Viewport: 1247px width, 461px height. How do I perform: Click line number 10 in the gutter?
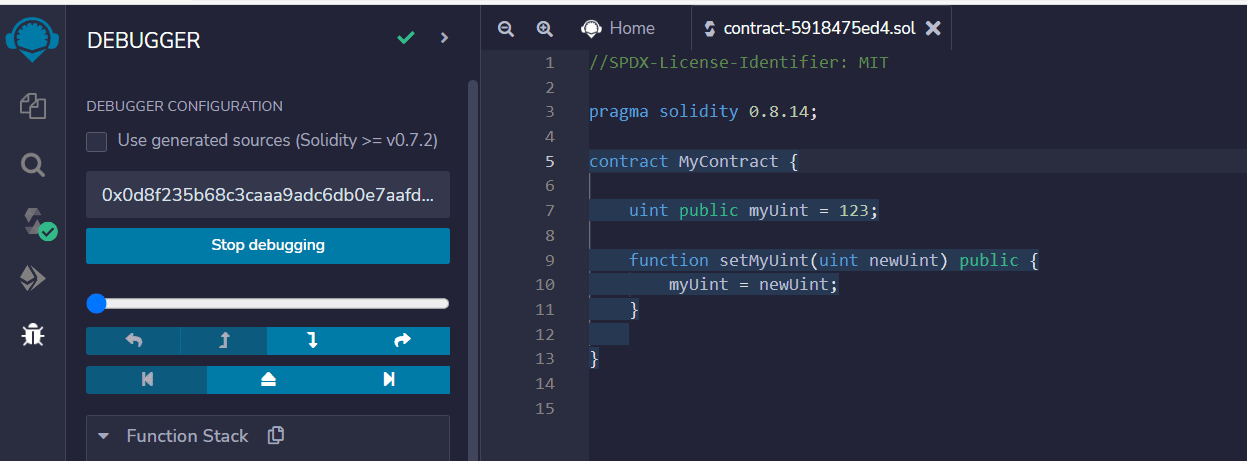[x=545, y=285]
